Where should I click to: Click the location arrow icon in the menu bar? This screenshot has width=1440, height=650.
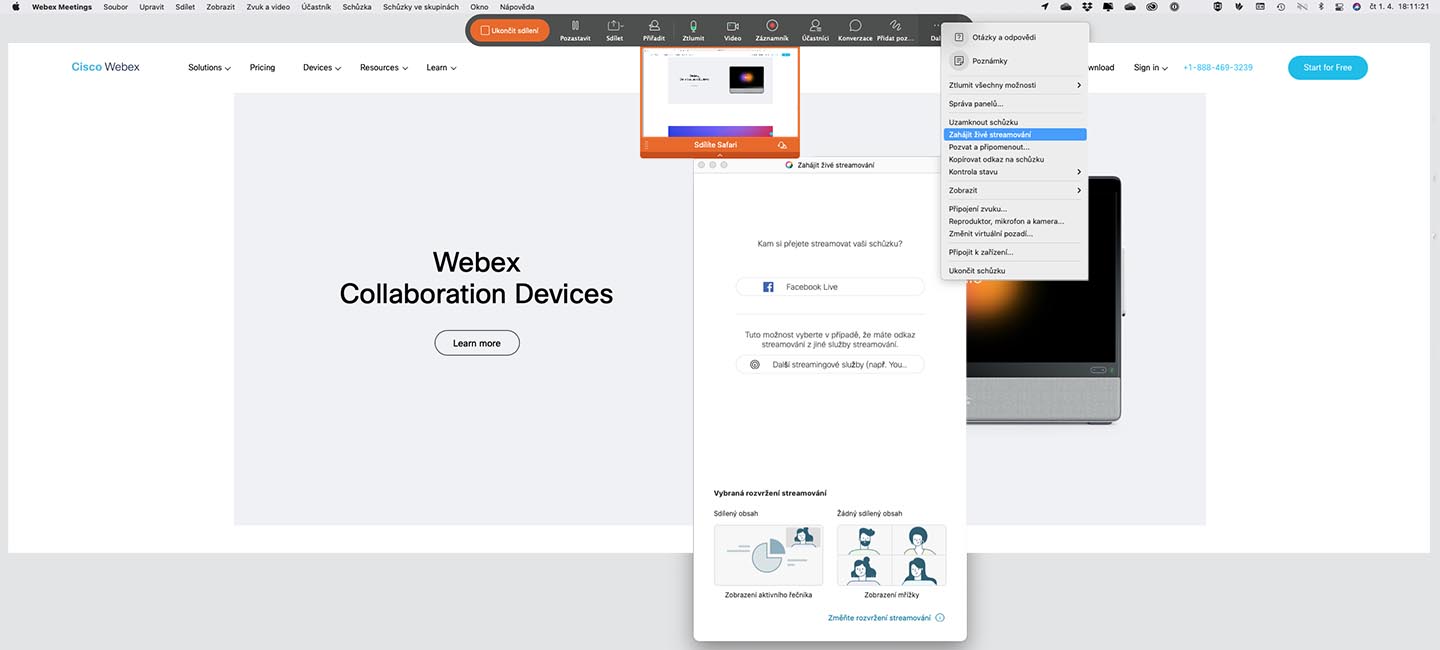tap(1045, 6)
